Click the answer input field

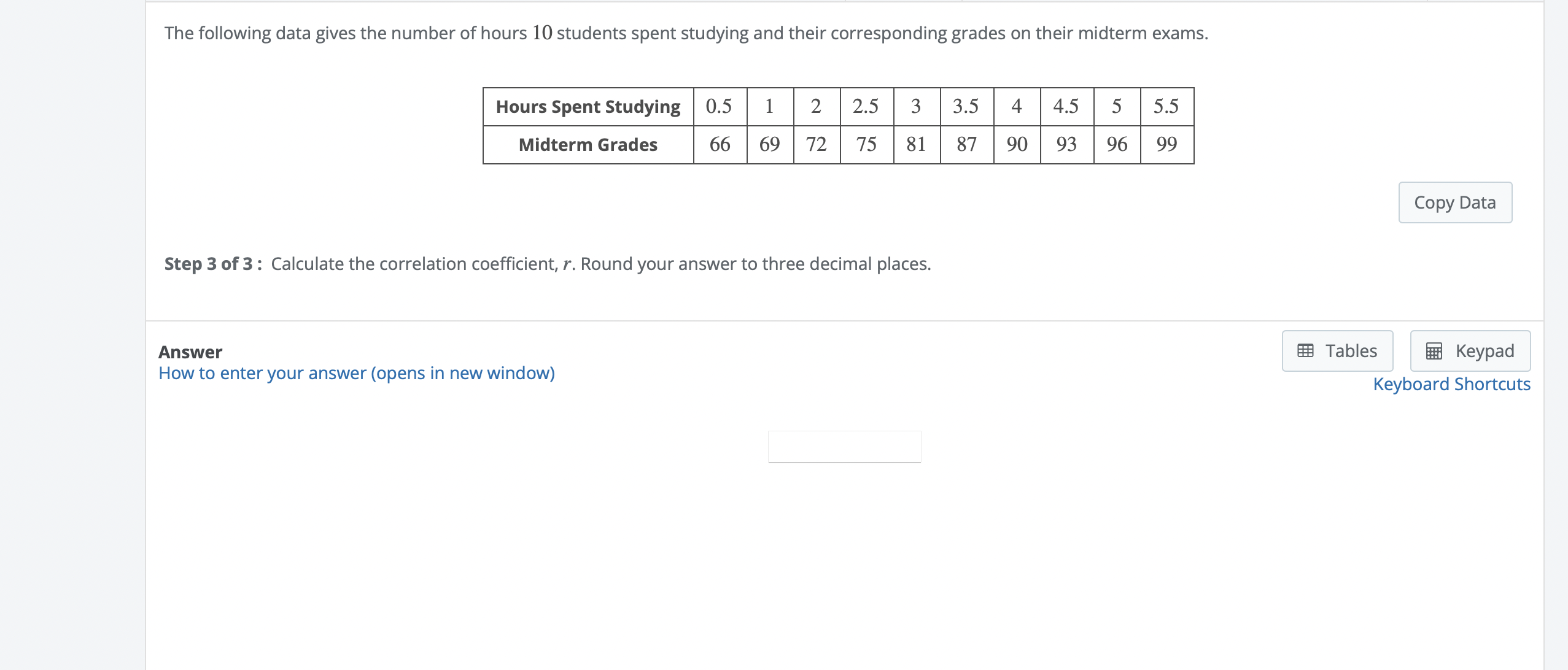844,447
